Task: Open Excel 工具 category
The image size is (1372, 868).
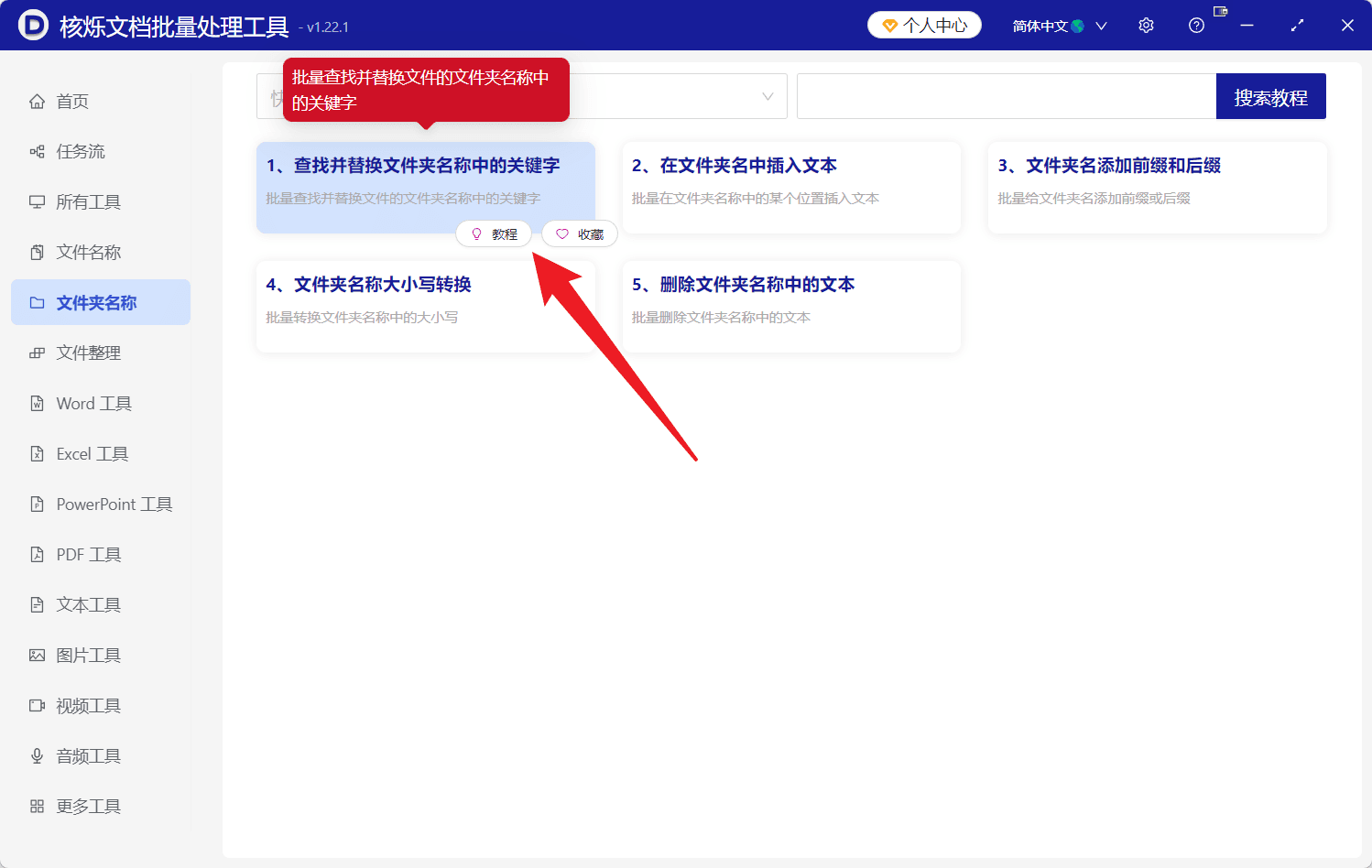Action: click(101, 454)
